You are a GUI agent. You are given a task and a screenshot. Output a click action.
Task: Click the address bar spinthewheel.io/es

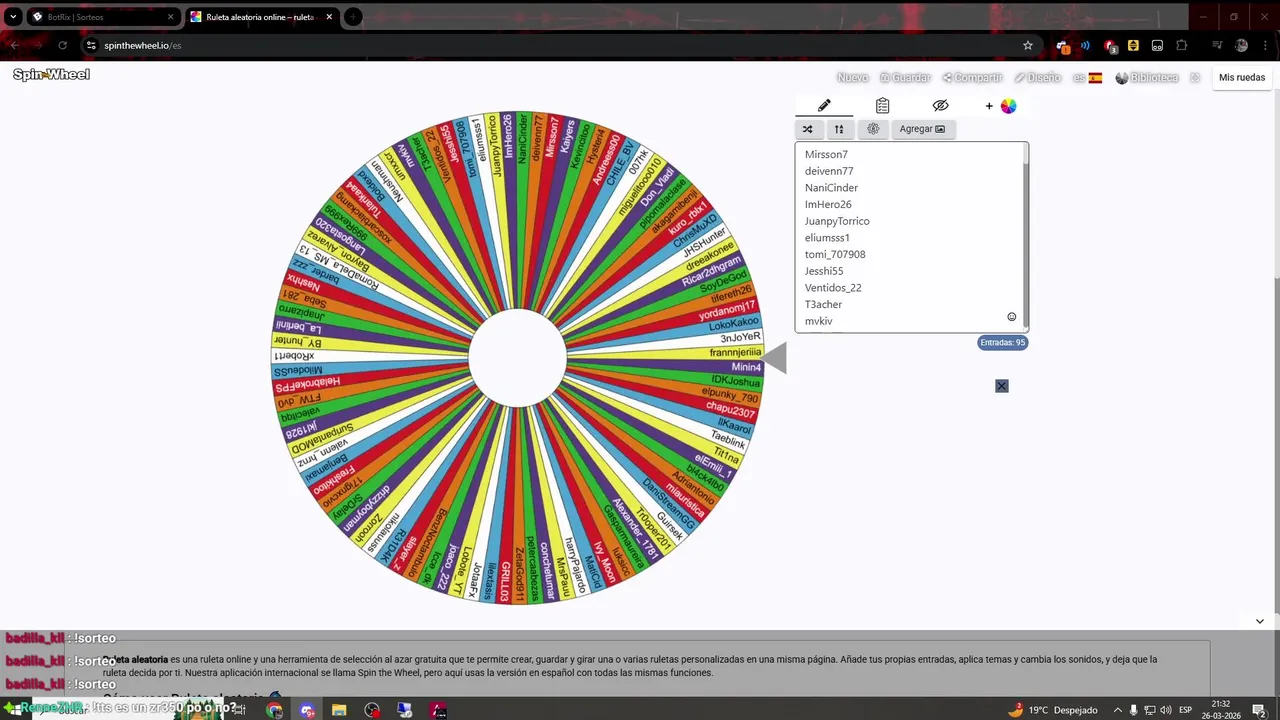point(143,45)
